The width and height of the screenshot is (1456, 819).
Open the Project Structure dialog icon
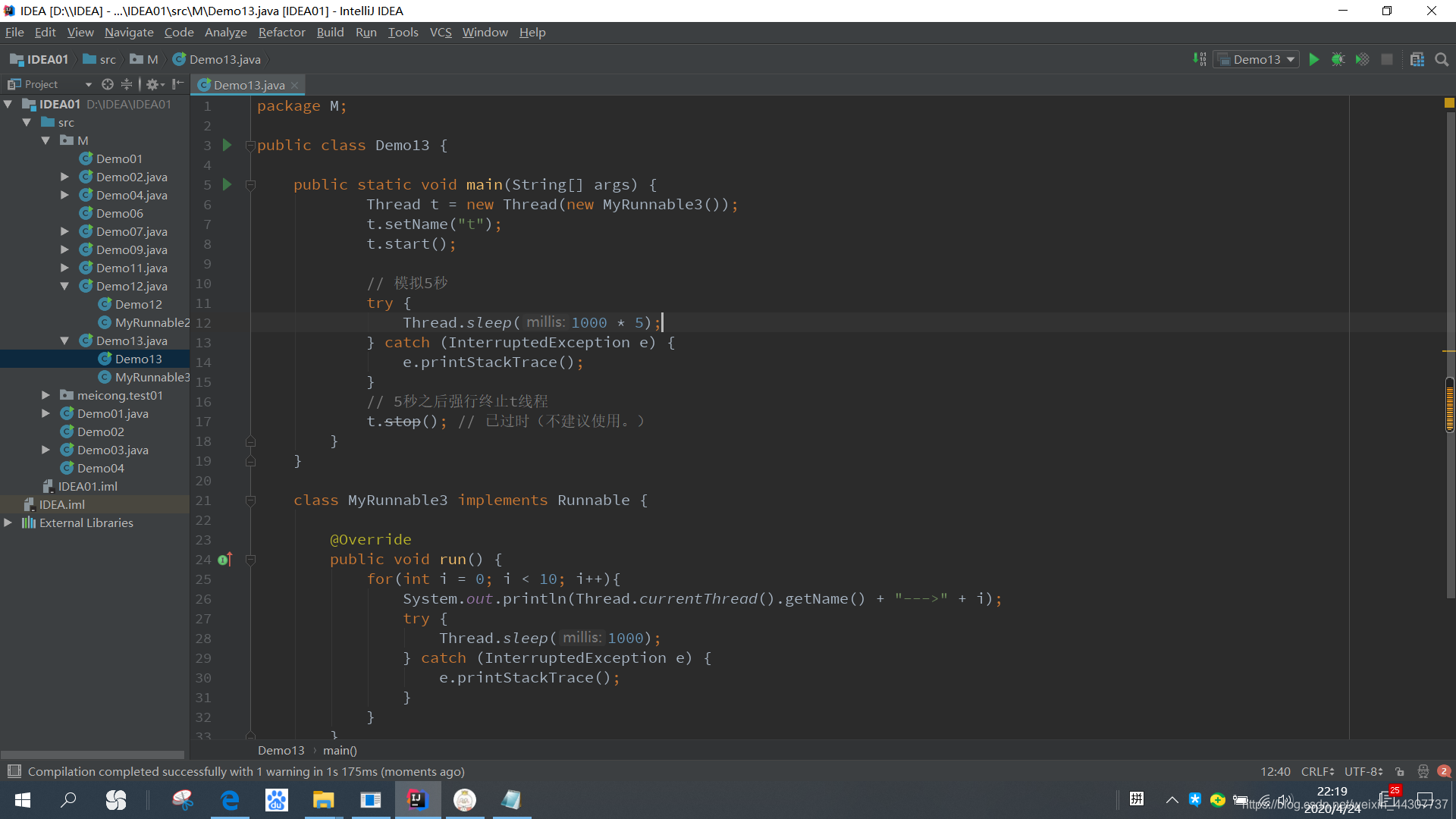[1417, 59]
